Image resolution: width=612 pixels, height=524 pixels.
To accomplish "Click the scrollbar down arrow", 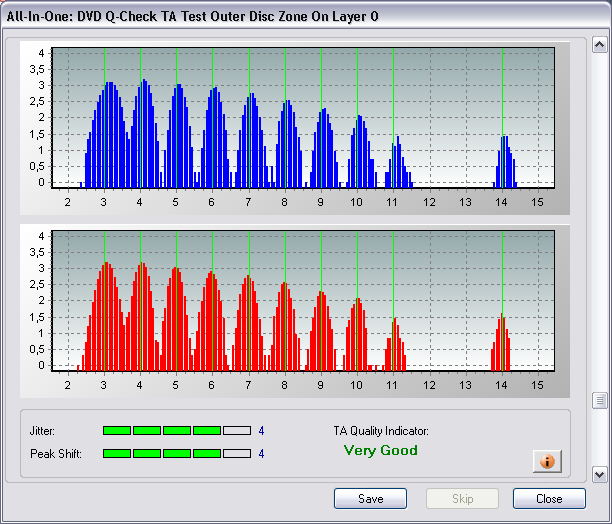I will (x=600, y=474).
